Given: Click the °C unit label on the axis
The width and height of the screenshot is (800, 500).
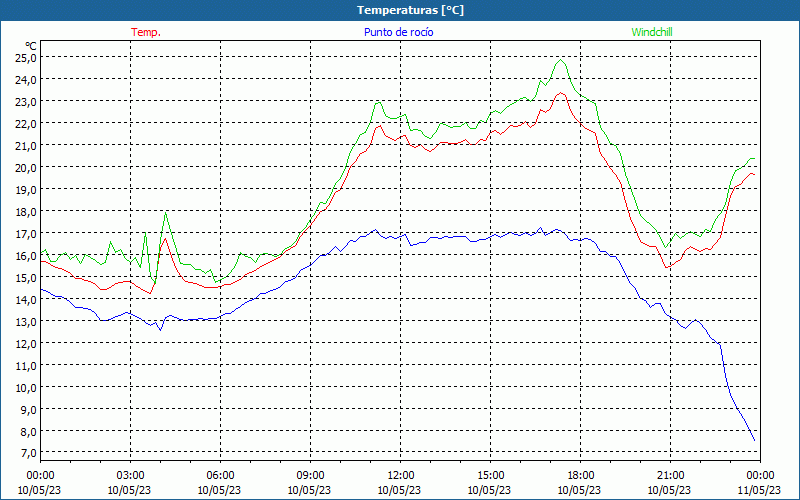Looking at the screenshot, I should 31,47.
